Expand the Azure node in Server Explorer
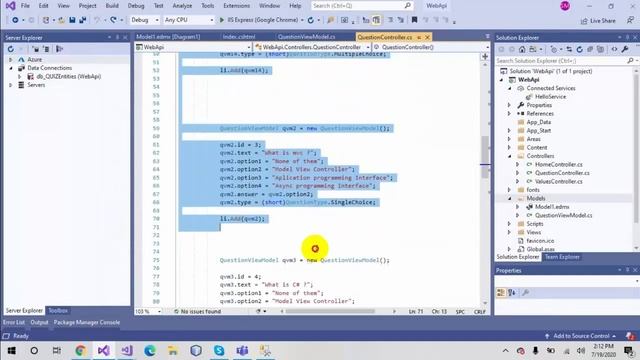This screenshot has width=640, height=360. pyautogui.click(x=11, y=60)
